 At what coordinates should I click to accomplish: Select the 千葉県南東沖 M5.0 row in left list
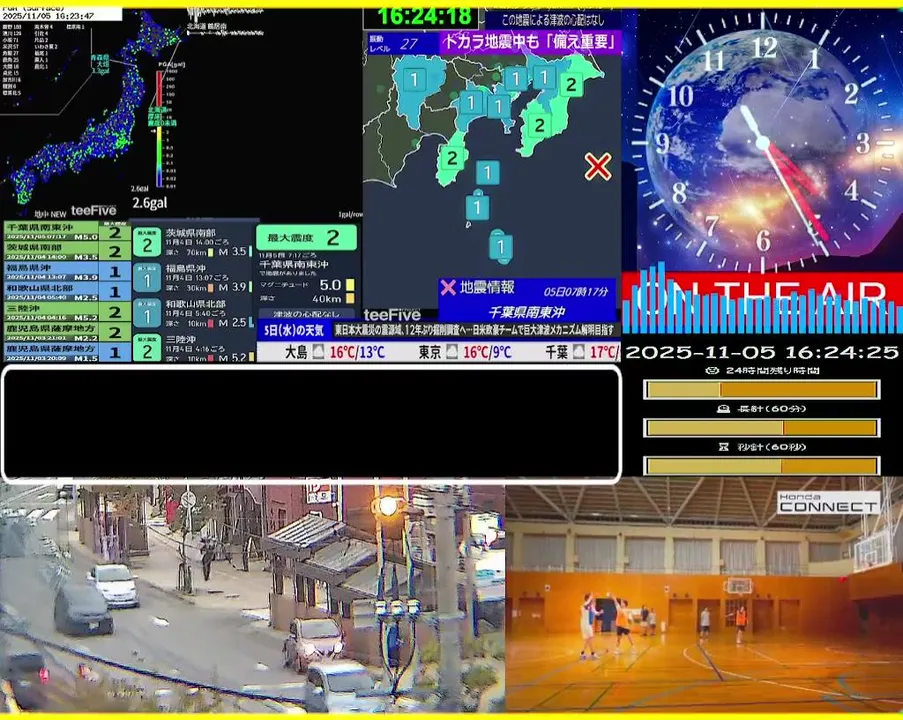pos(67,232)
